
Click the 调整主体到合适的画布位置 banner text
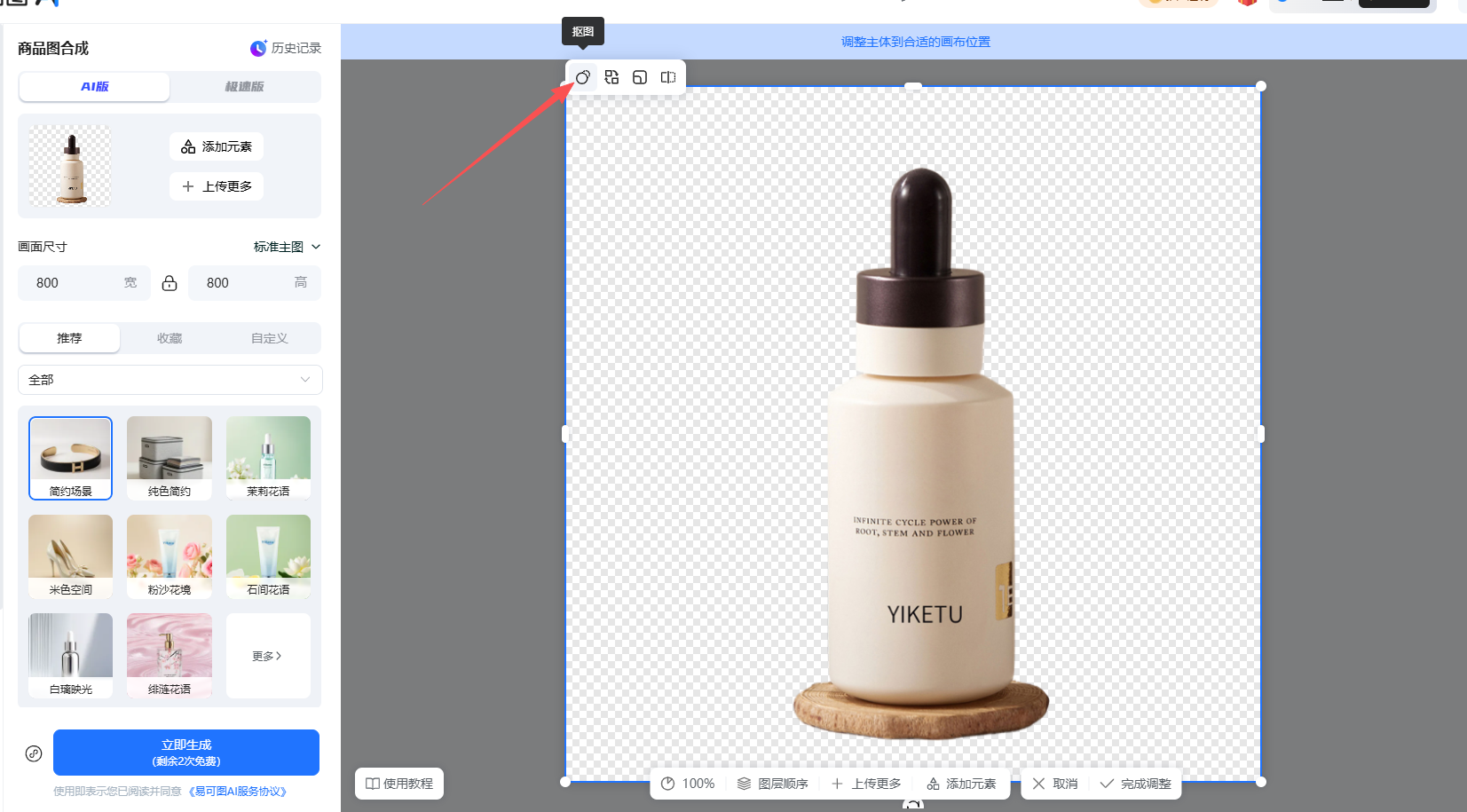(916, 42)
